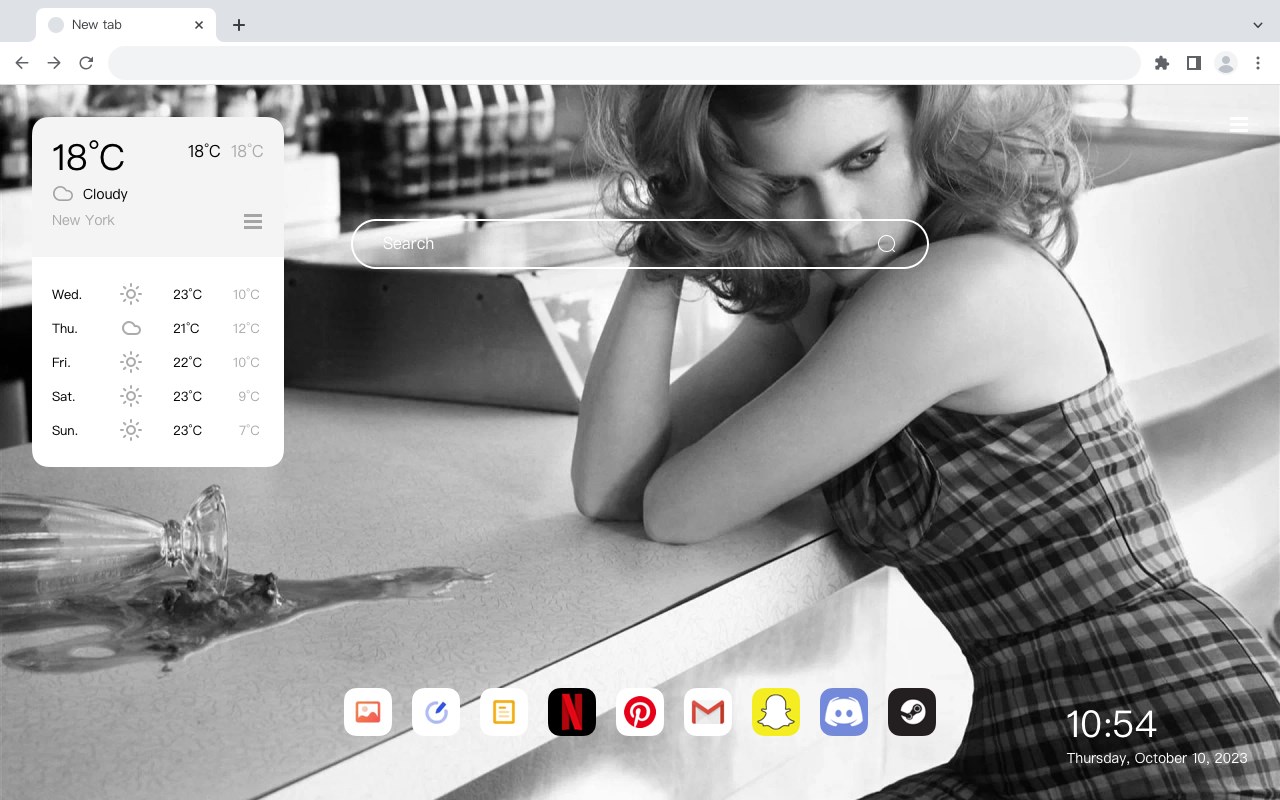This screenshot has height=800, width=1280.
Task: Click the large 18°C current temperature
Action: (88, 157)
